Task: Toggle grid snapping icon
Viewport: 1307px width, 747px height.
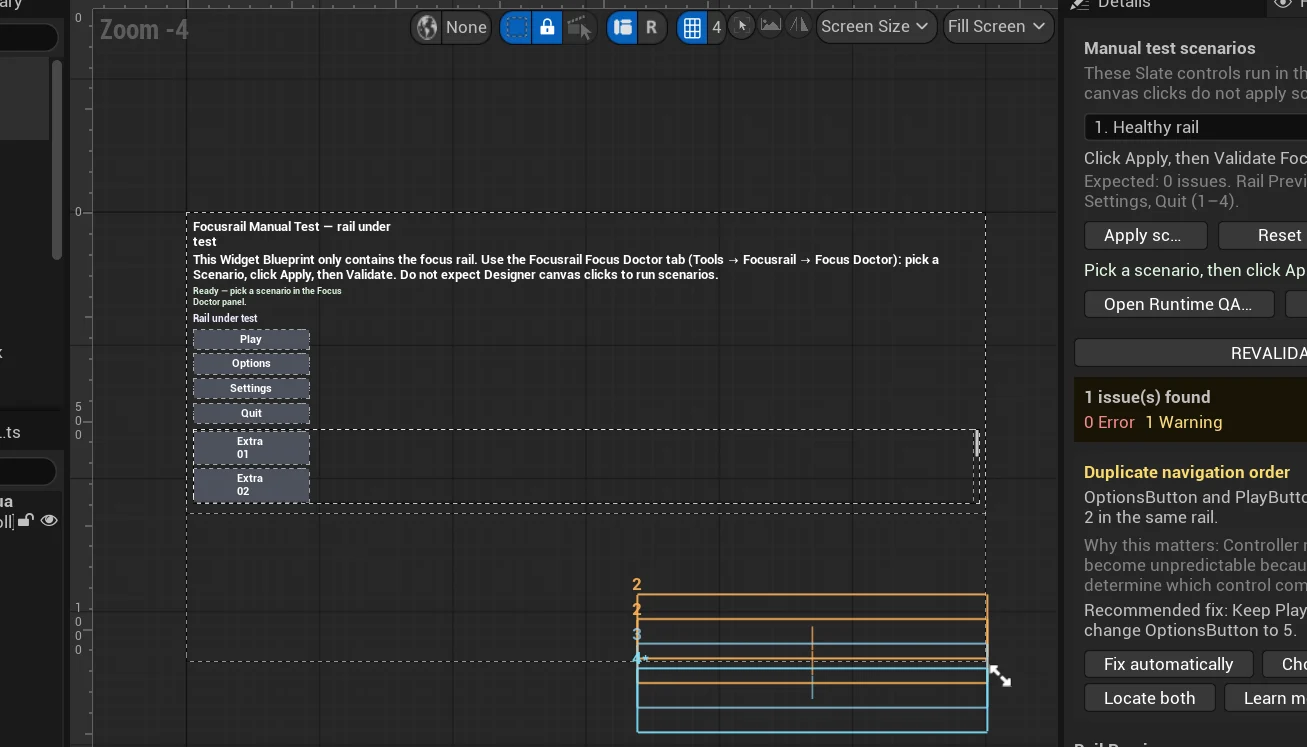Action: click(692, 27)
